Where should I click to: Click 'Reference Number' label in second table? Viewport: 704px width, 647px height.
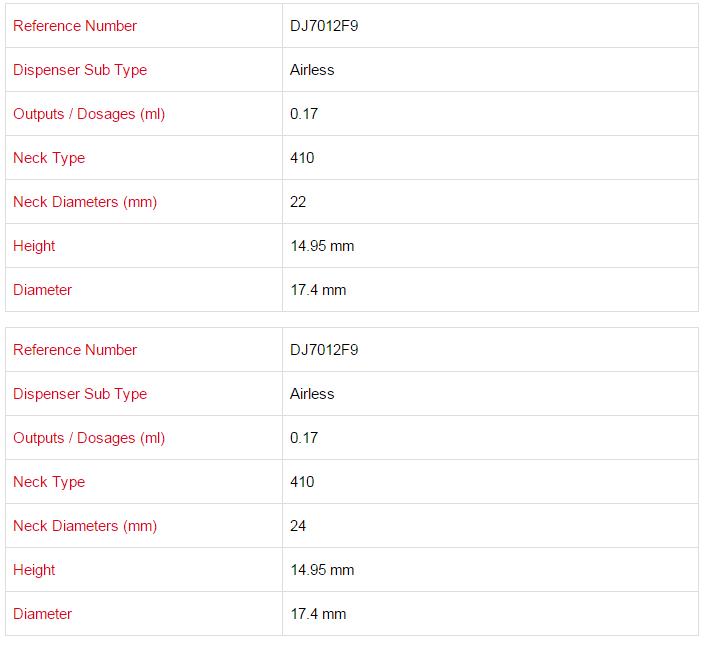(75, 350)
